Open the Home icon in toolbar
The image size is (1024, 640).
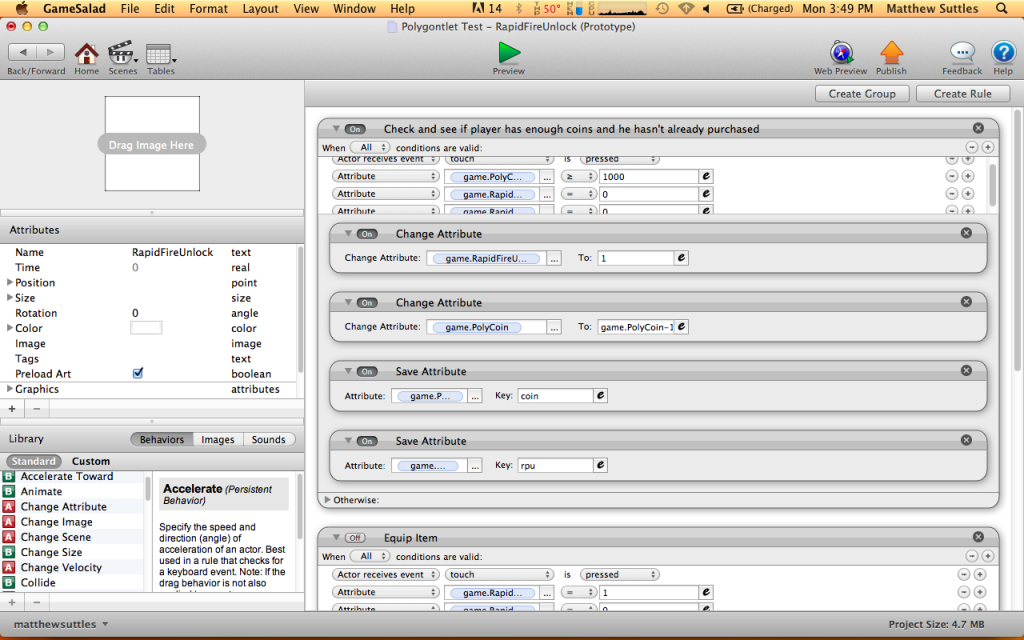pyautogui.click(x=87, y=53)
